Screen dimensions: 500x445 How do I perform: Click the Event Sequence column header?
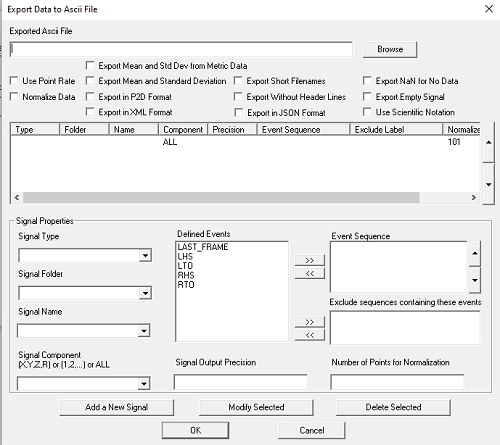point(304,129)
